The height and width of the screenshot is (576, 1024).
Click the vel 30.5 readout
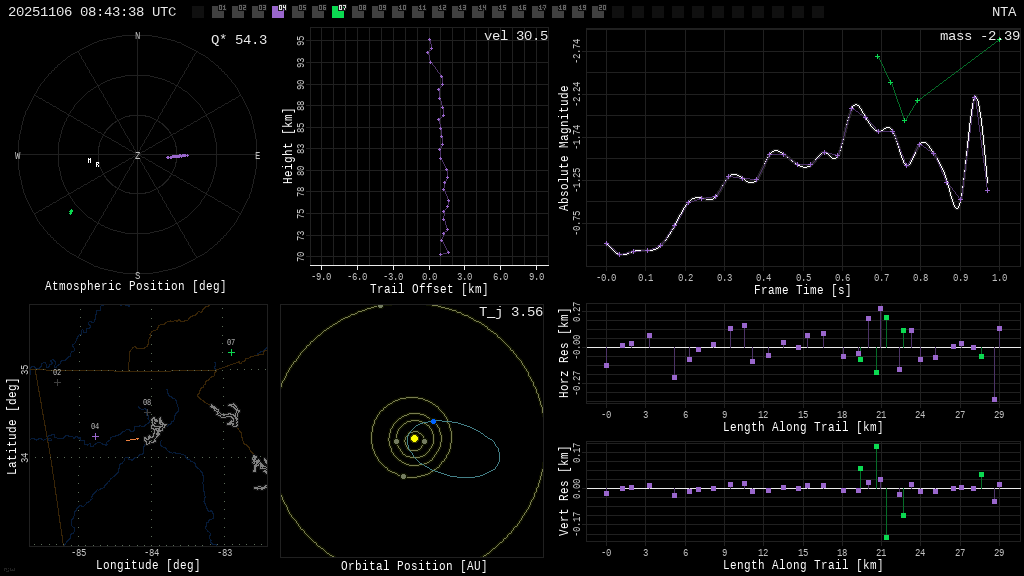tap(515, 36)
